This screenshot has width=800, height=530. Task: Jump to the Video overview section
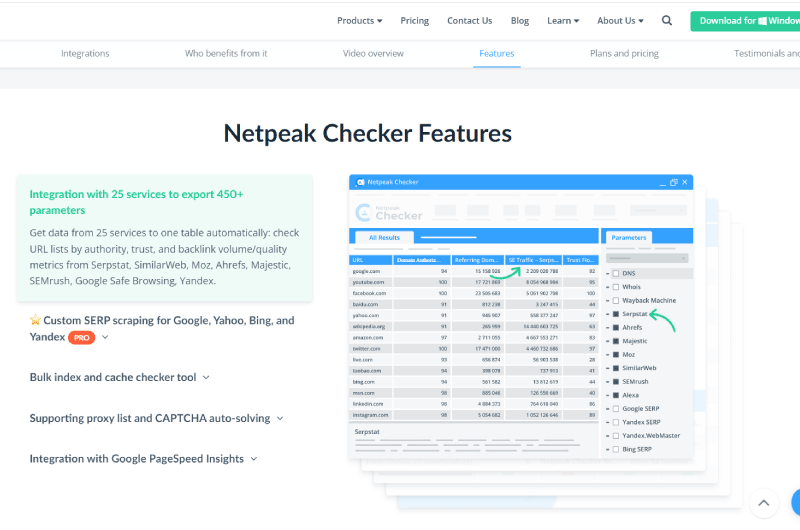pyautogui.click(x=373, y=53)
